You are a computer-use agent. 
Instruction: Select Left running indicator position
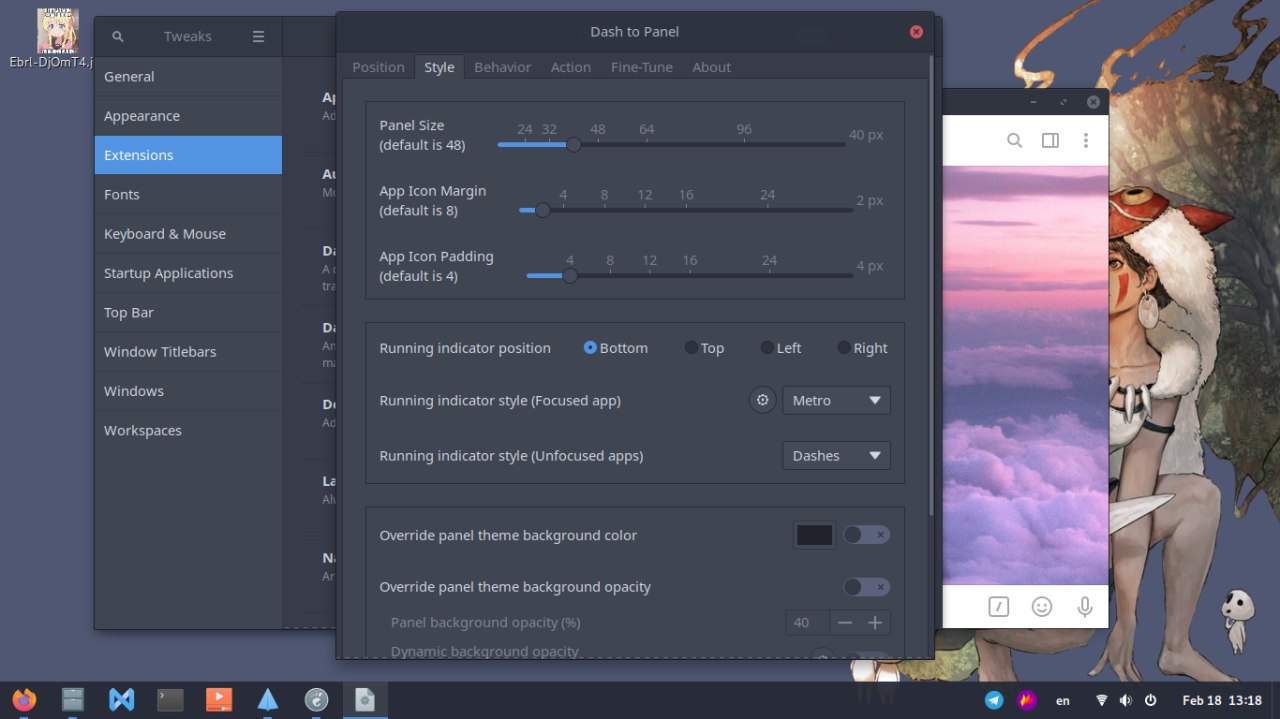(781, 348)
